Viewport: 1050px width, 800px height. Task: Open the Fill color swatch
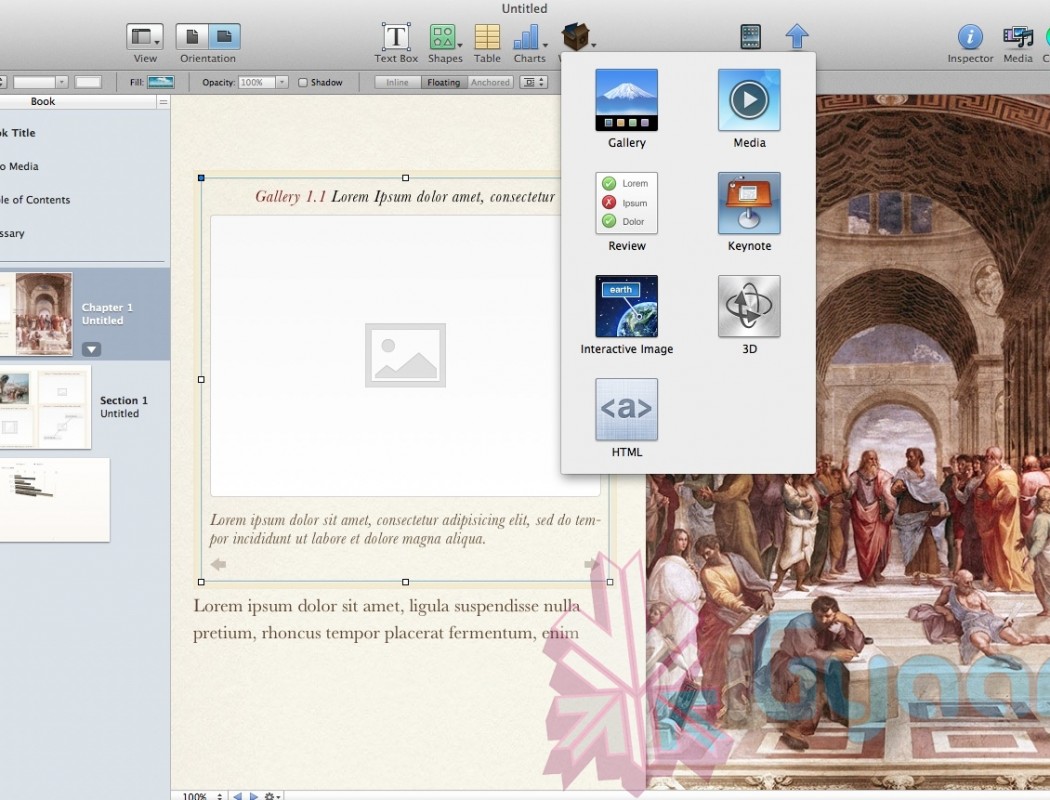161,82
